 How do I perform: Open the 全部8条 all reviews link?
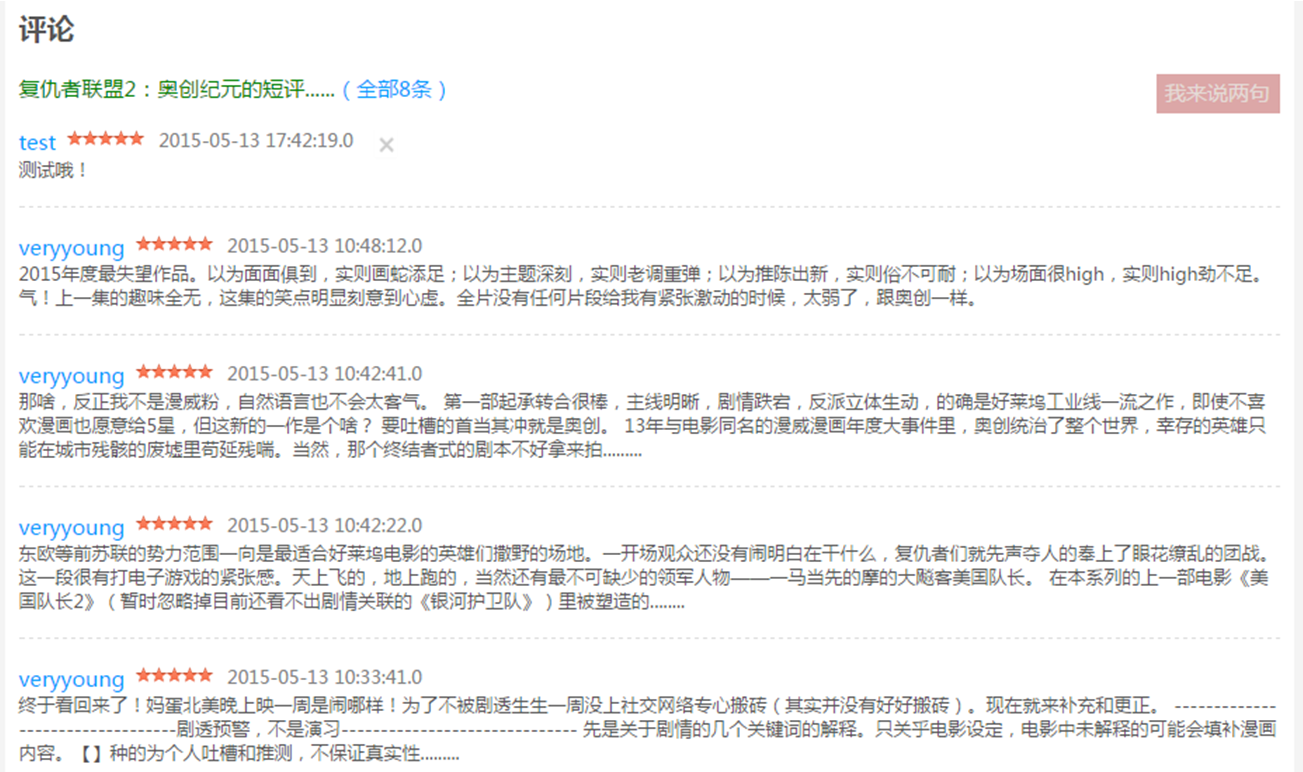pos(394,89)
